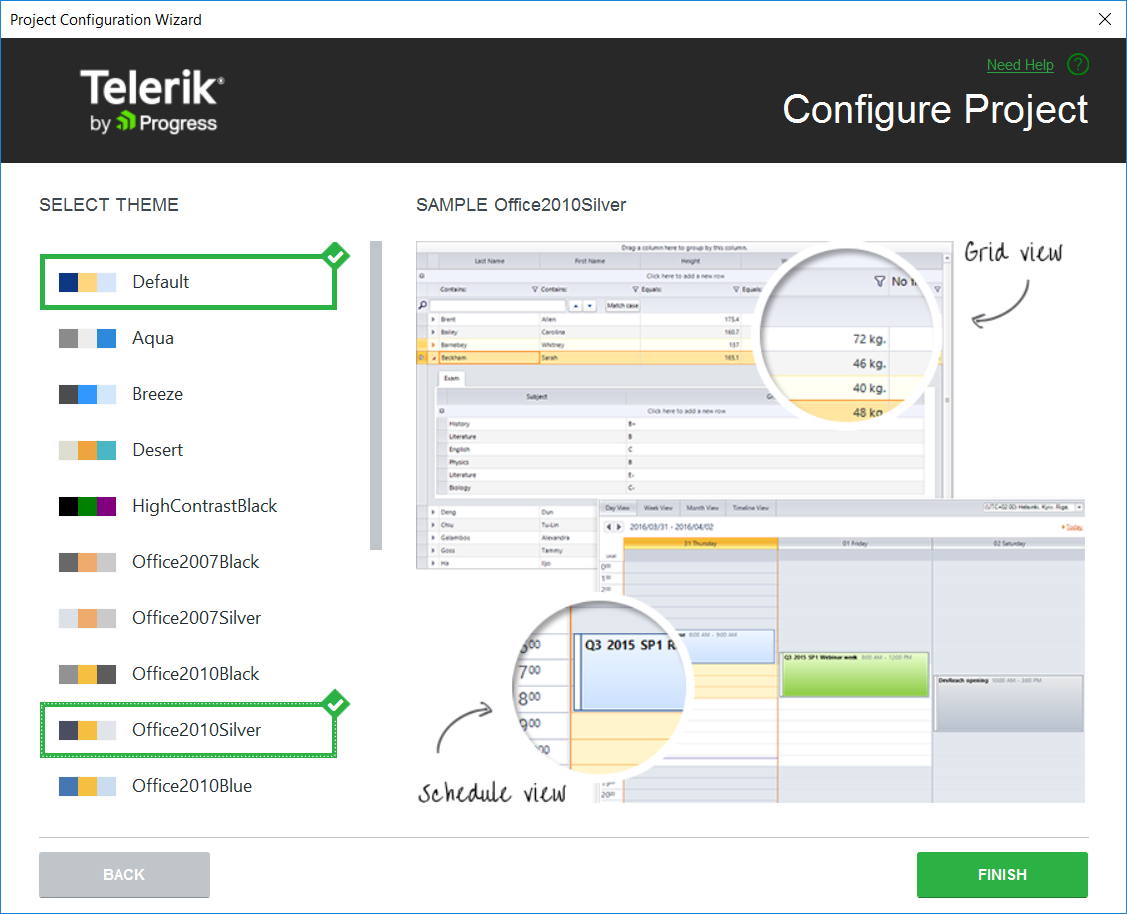Click the BACK button
This screenshot has width=1127, height=914.
tap(124, 874)
